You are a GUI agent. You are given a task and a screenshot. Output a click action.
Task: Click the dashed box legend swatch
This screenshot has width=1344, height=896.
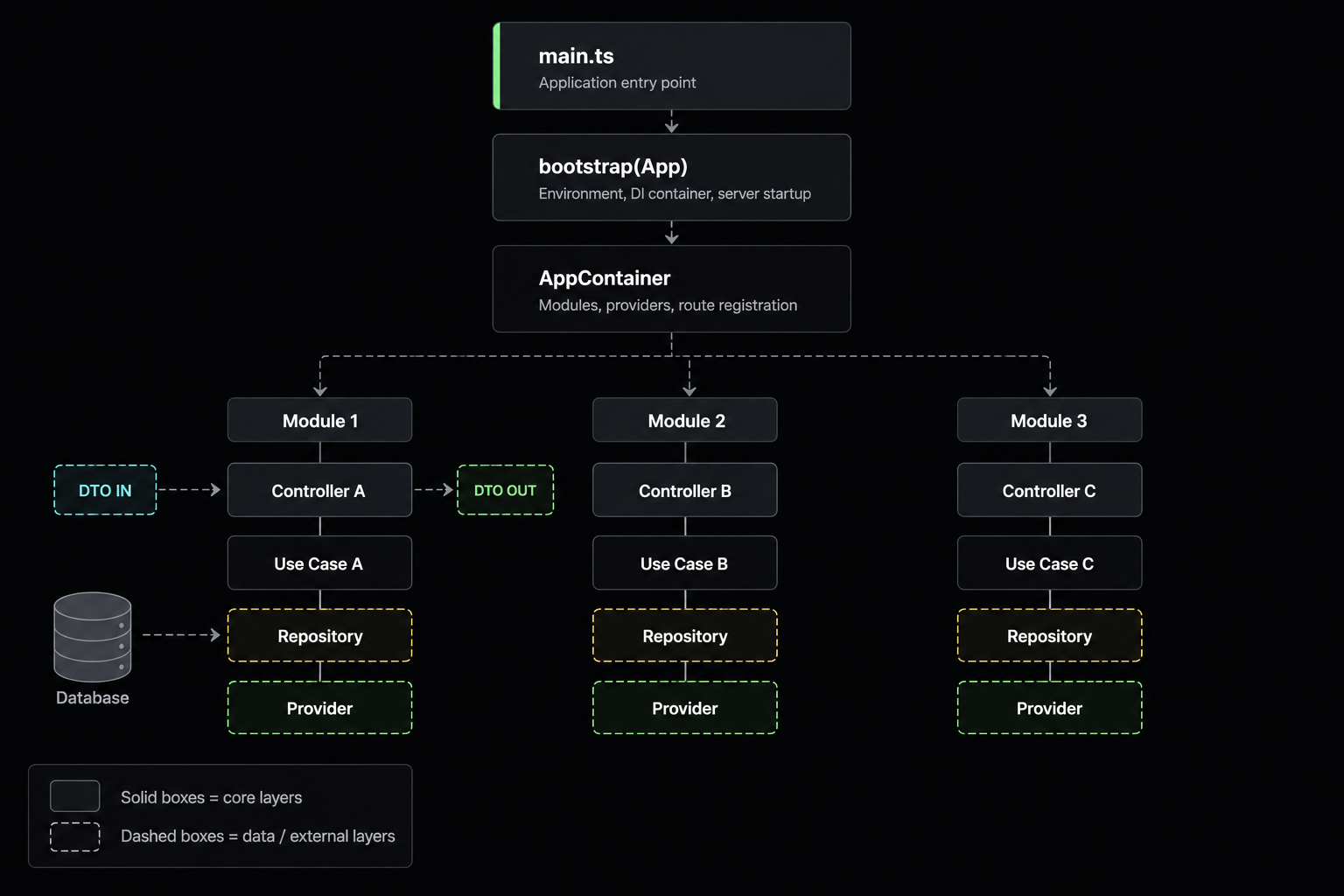click(75, 836)
